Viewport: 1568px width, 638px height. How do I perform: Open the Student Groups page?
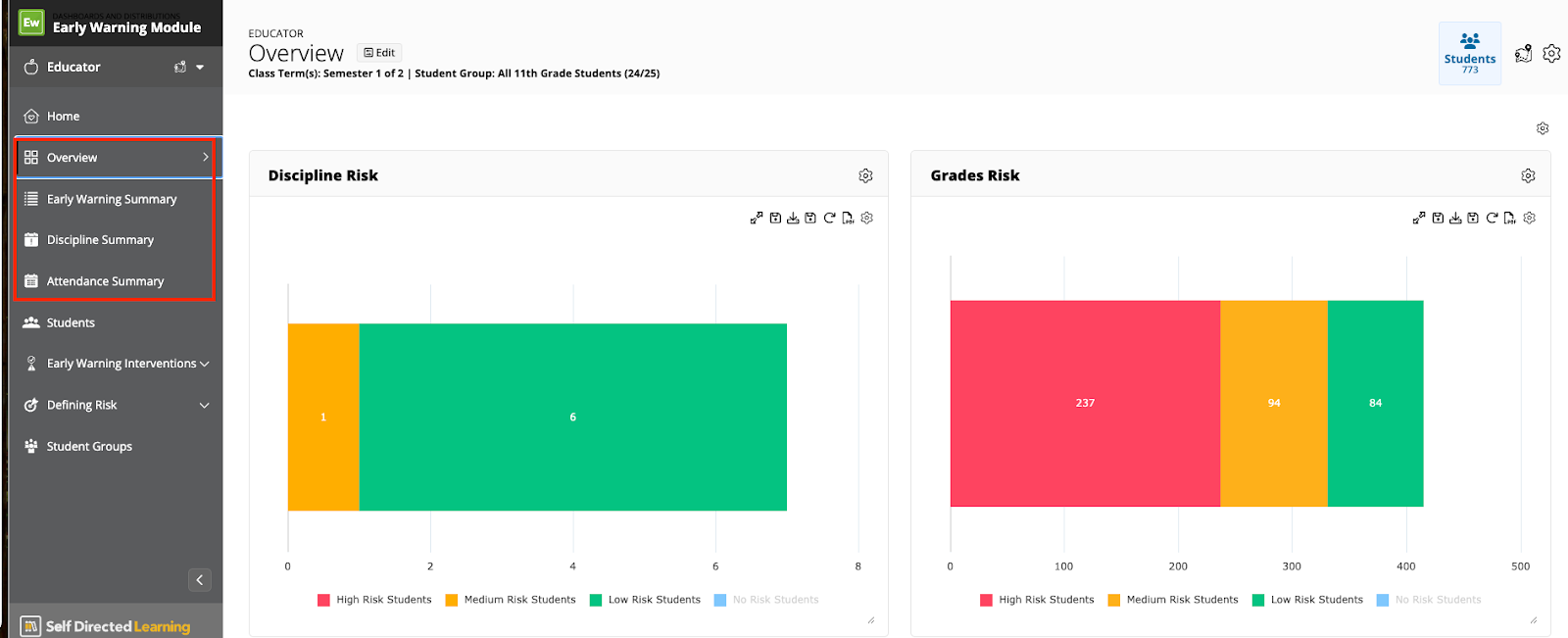tap(89, 446)
